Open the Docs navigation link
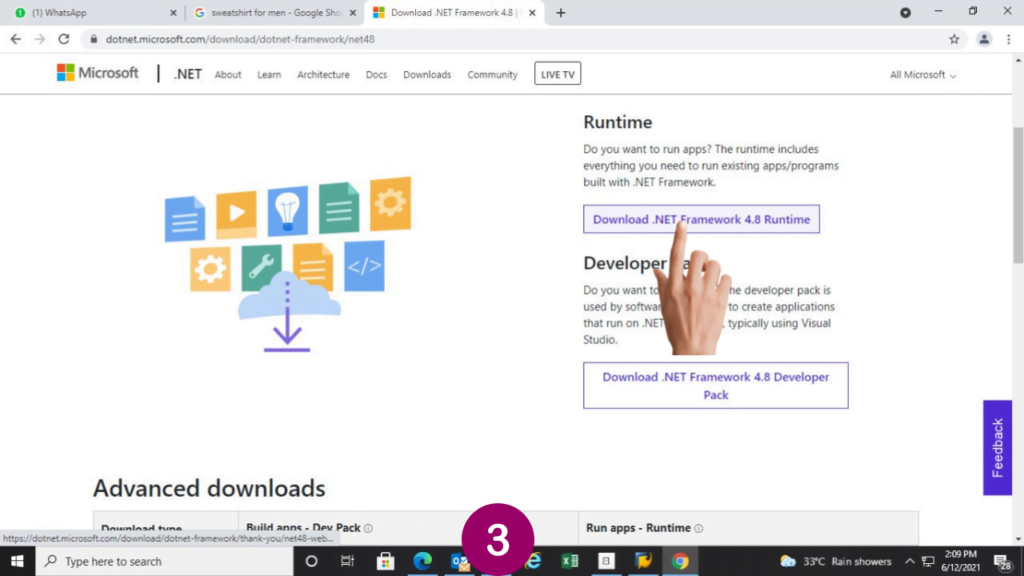1024x576 pixels. pyautogui.click(x=376, y=75)
